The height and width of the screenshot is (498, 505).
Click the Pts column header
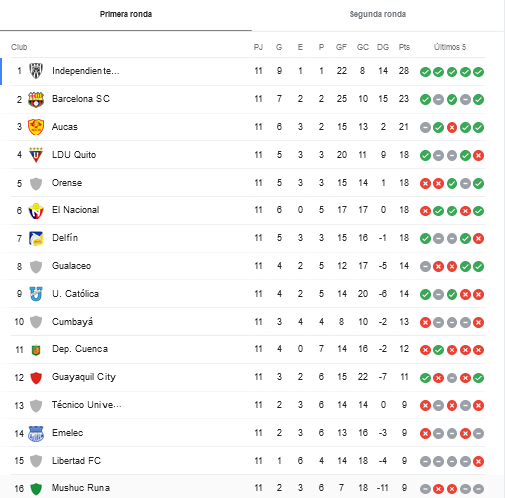(404, 47)
